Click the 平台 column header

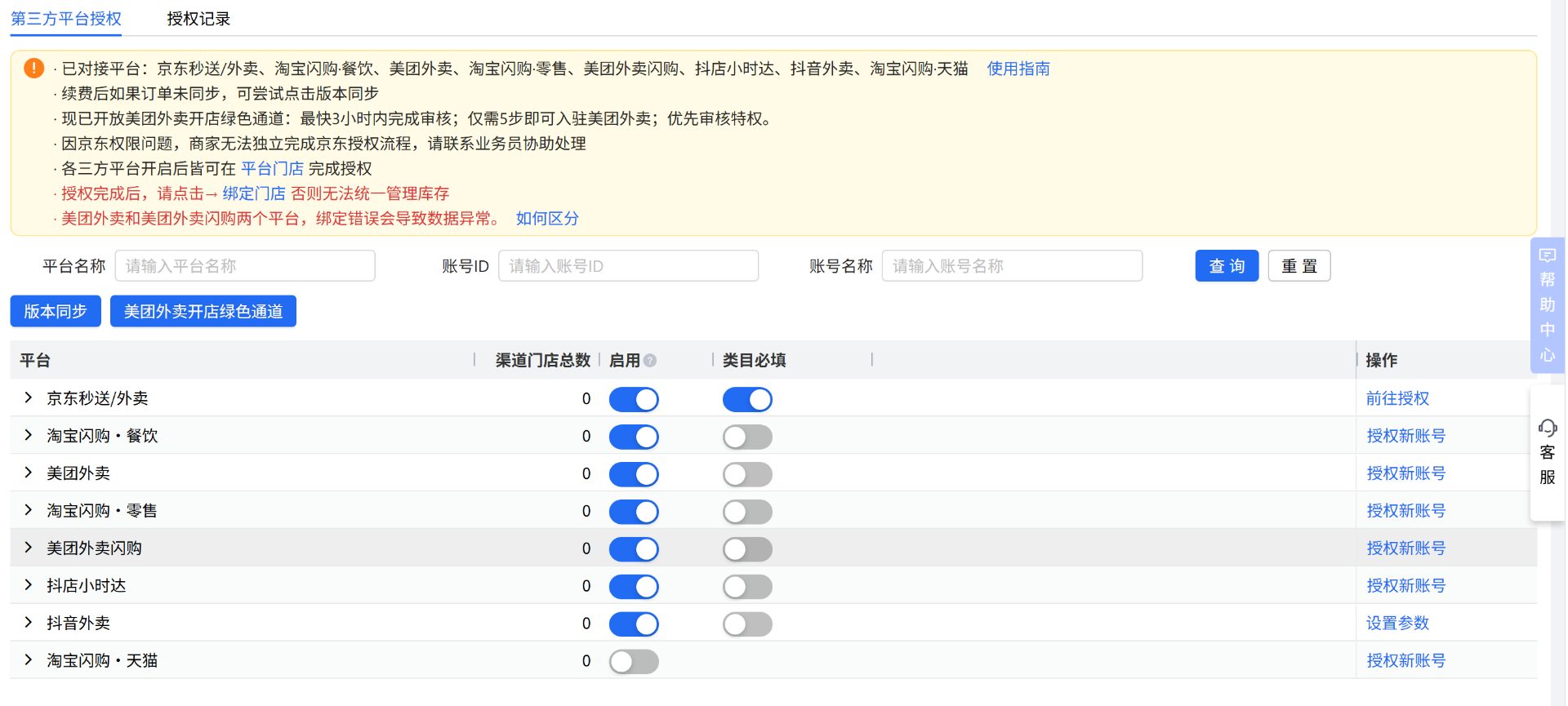pyautogui.click(x=35, y=361)
